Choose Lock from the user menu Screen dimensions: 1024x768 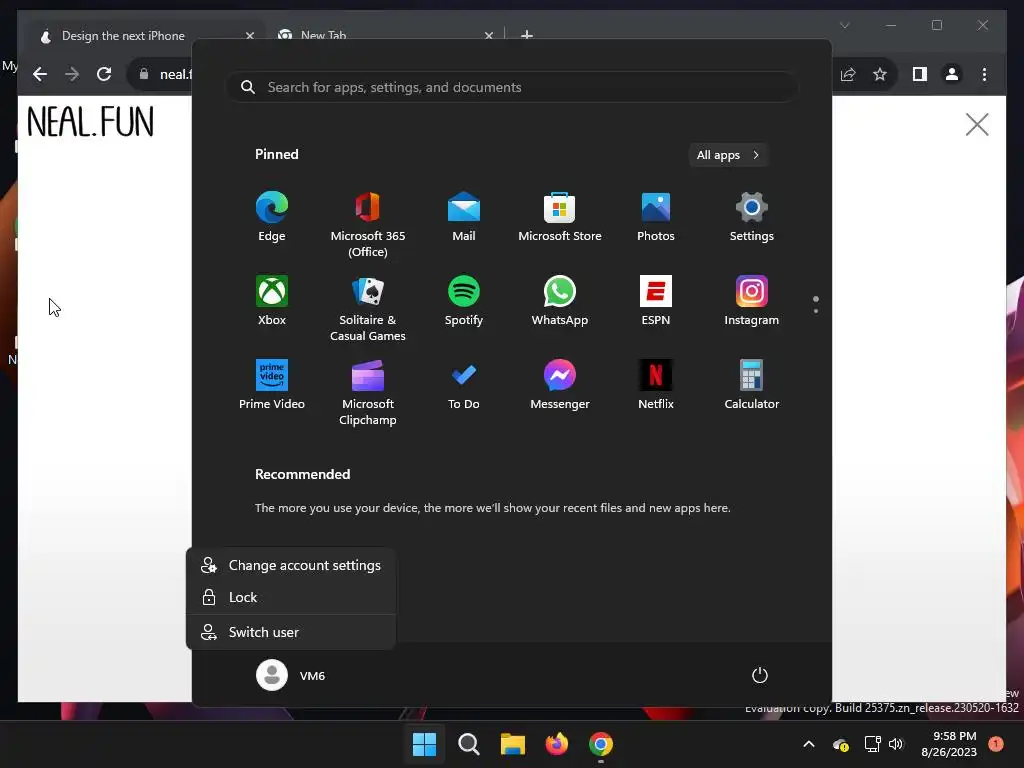[x=291, y=598]
